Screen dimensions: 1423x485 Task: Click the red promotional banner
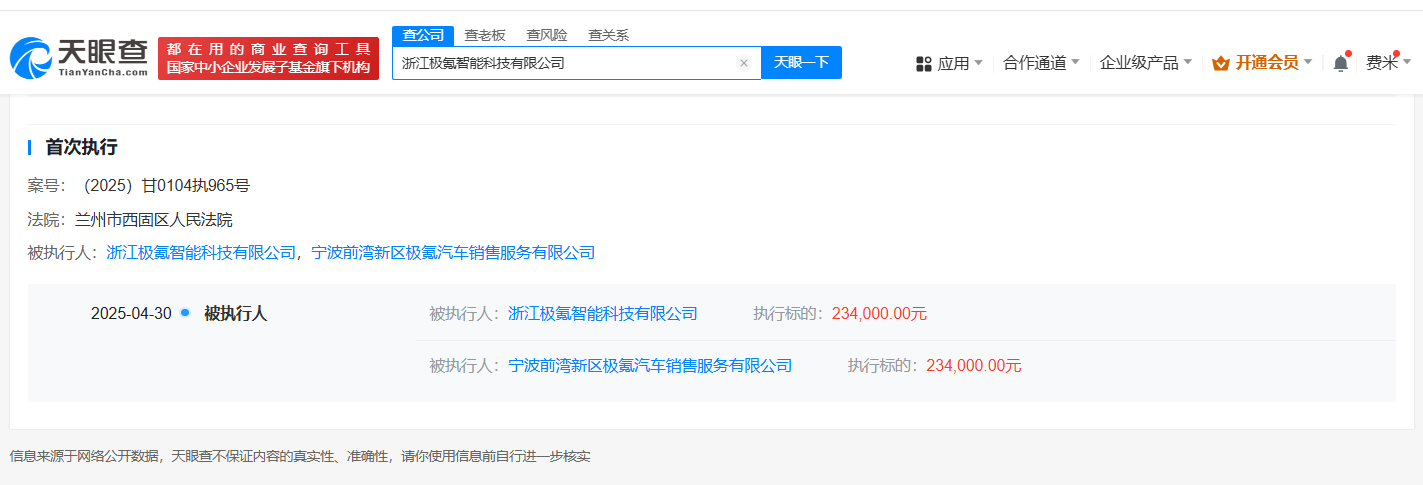268,58
